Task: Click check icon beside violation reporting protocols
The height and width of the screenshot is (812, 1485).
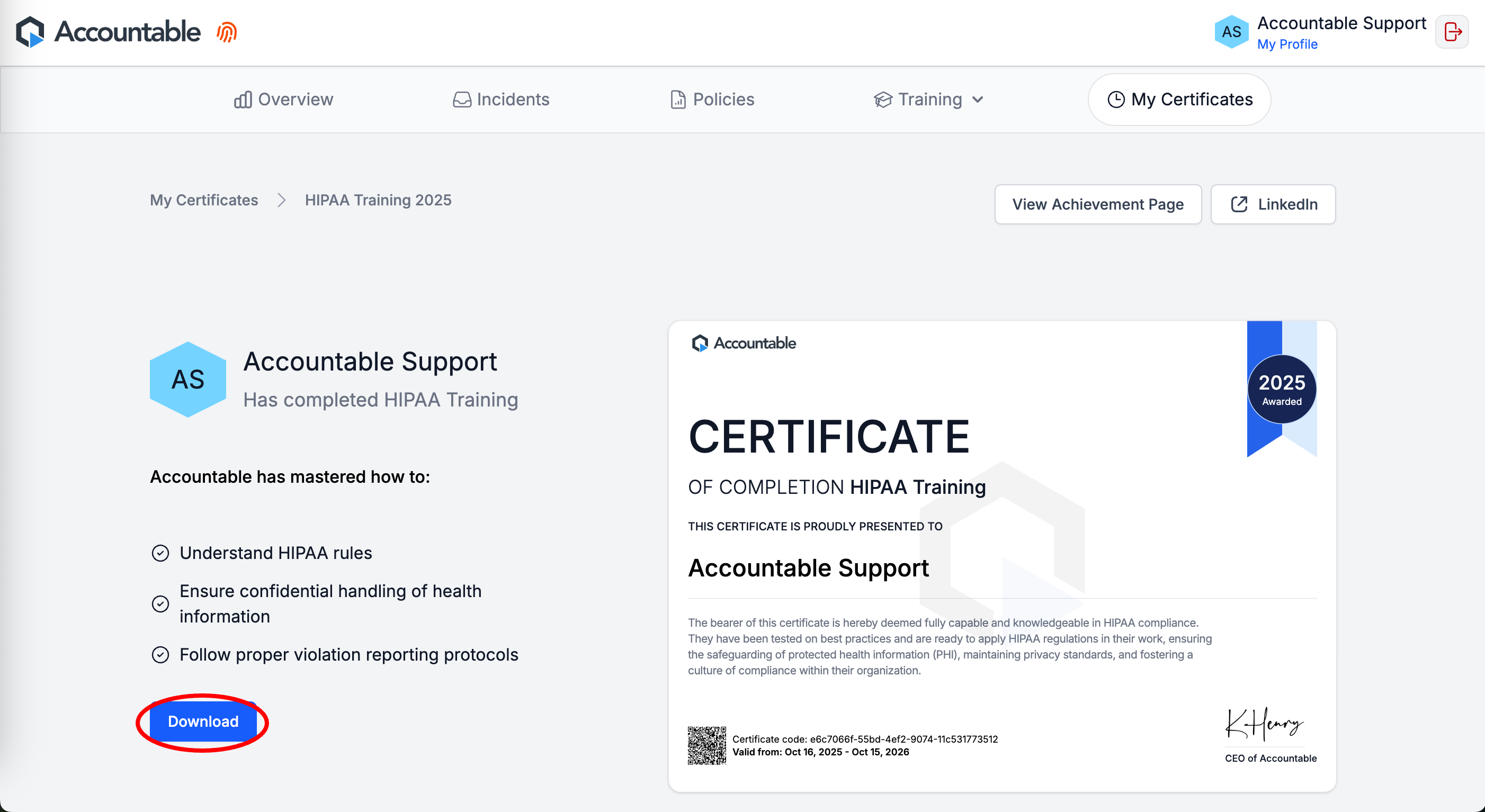Action: [160, 654]
